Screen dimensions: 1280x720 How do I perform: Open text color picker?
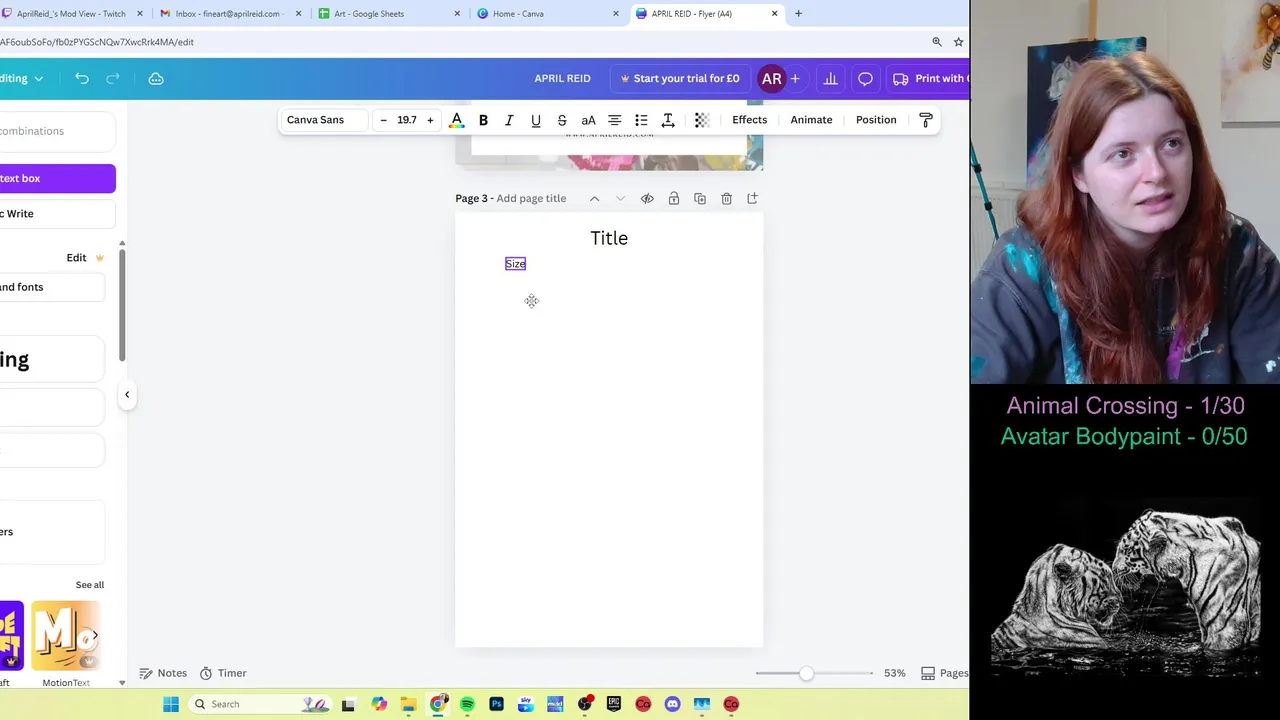(457, 120)
